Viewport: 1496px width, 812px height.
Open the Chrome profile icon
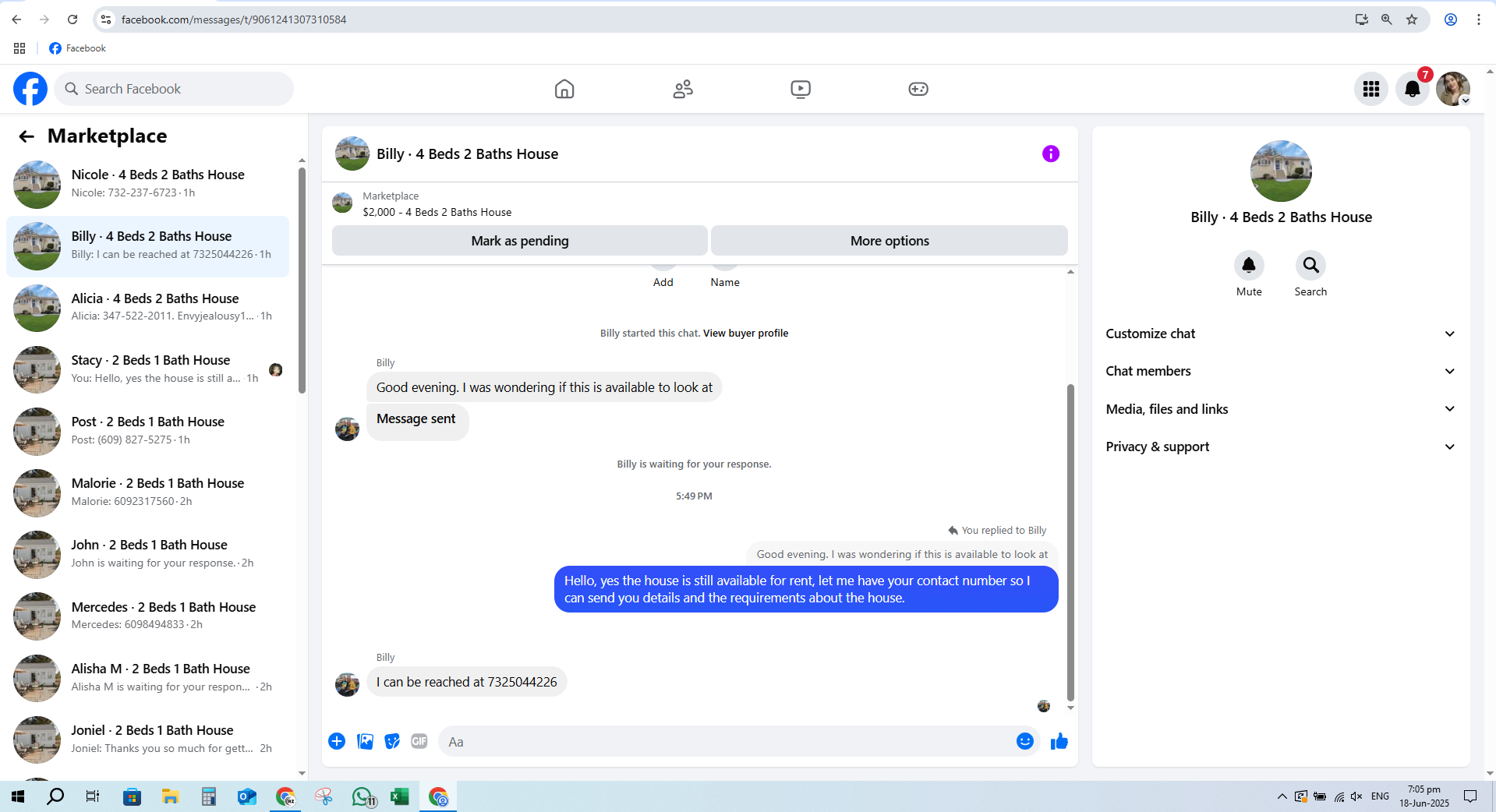click(x=1451, y=19)
